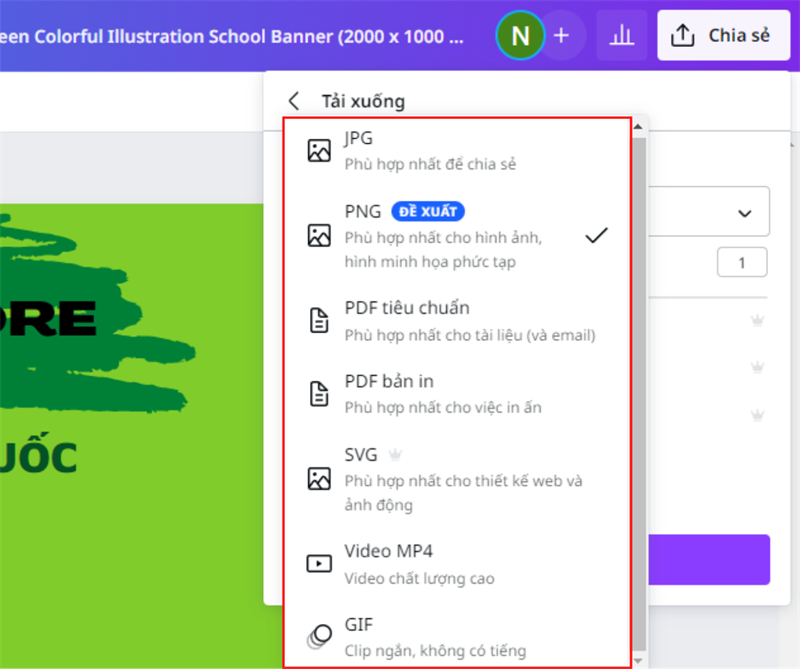Image resolution: width=800 pixels, height=669 pixels.
Task: Click the plus icon to add collaborators
Action: 561,36
